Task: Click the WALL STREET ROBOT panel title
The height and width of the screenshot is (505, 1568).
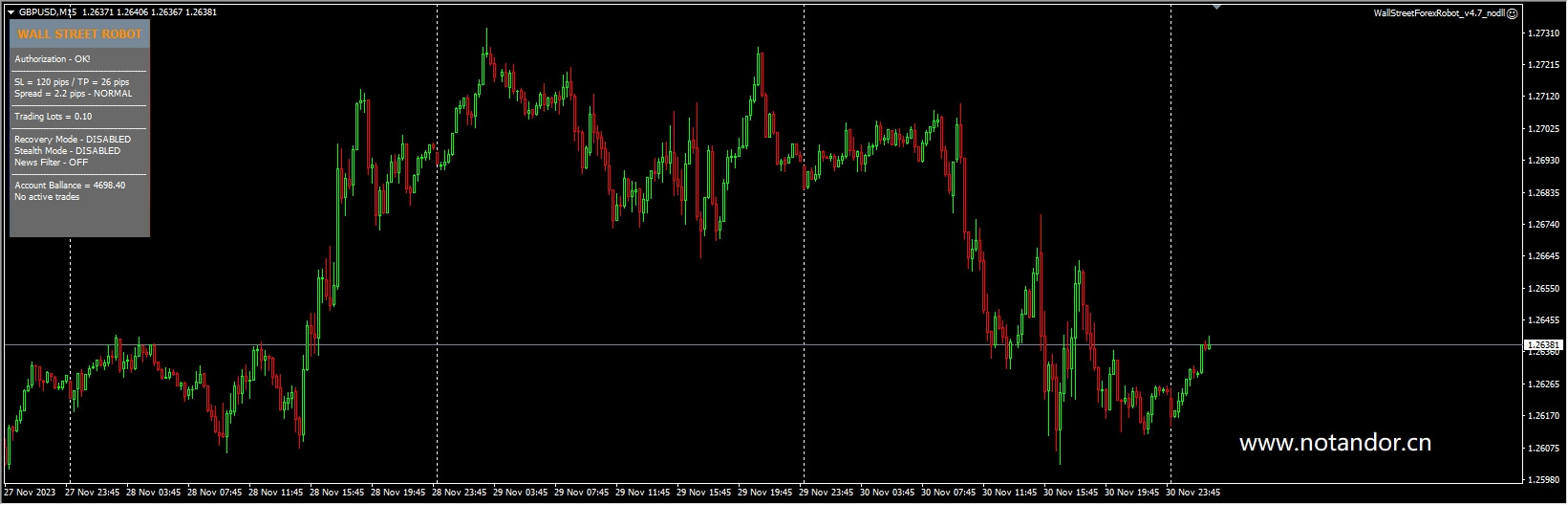Action: (x=79, y=34)
